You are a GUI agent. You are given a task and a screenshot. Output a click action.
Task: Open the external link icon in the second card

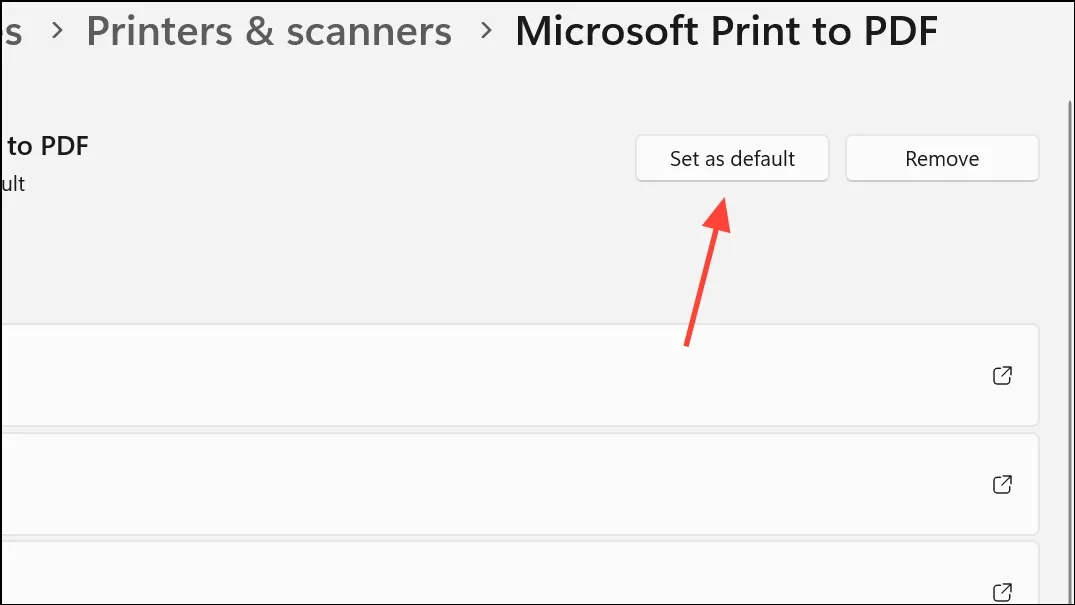tap(1002, 484)
